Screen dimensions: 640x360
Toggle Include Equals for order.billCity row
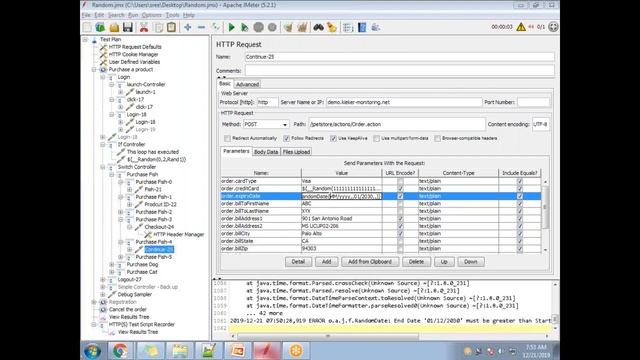coord(520,233)
